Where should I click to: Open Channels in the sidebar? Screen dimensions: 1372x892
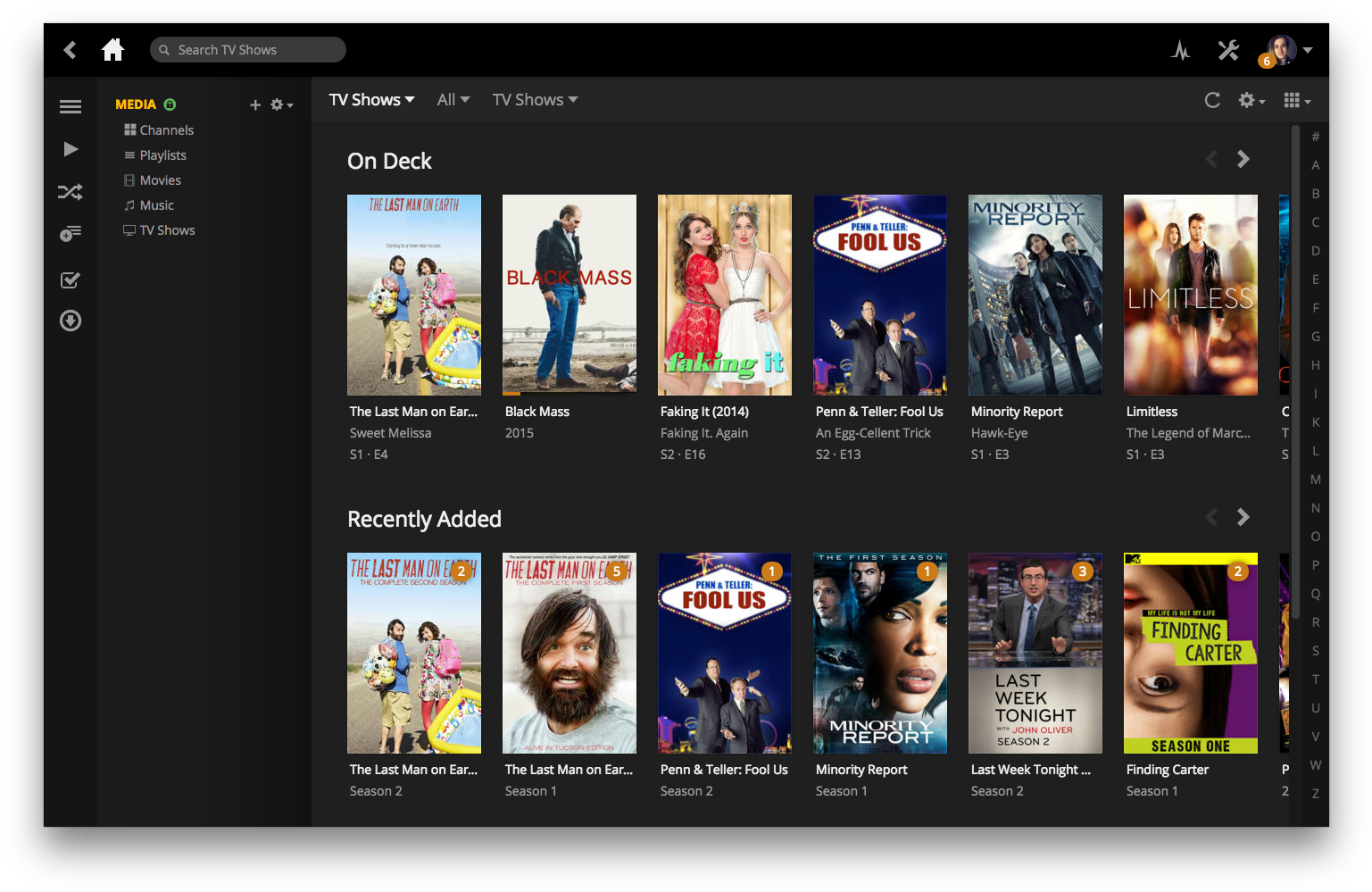pyautogui.click(x=159, y=130)
